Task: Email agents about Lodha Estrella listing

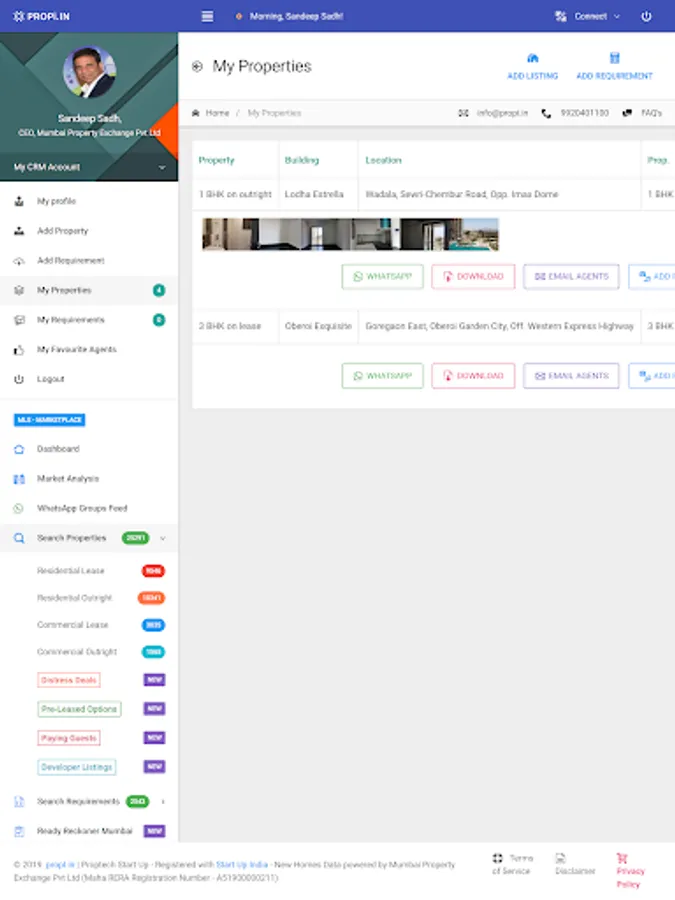Action: pos(571,277)
